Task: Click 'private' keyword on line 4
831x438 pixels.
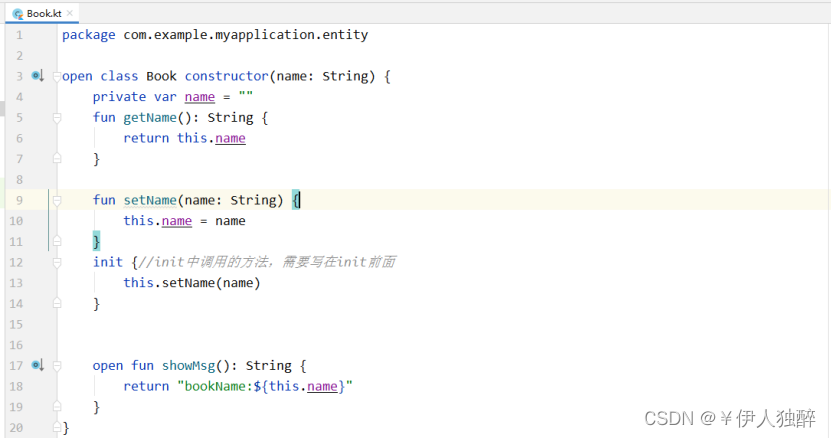Action: coord(119,98)
